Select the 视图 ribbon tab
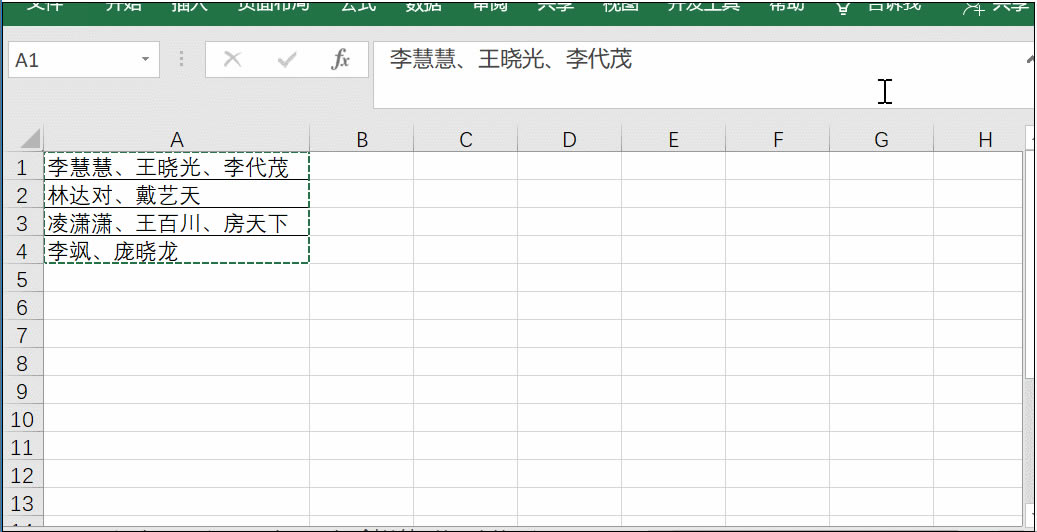 [620, 6]
